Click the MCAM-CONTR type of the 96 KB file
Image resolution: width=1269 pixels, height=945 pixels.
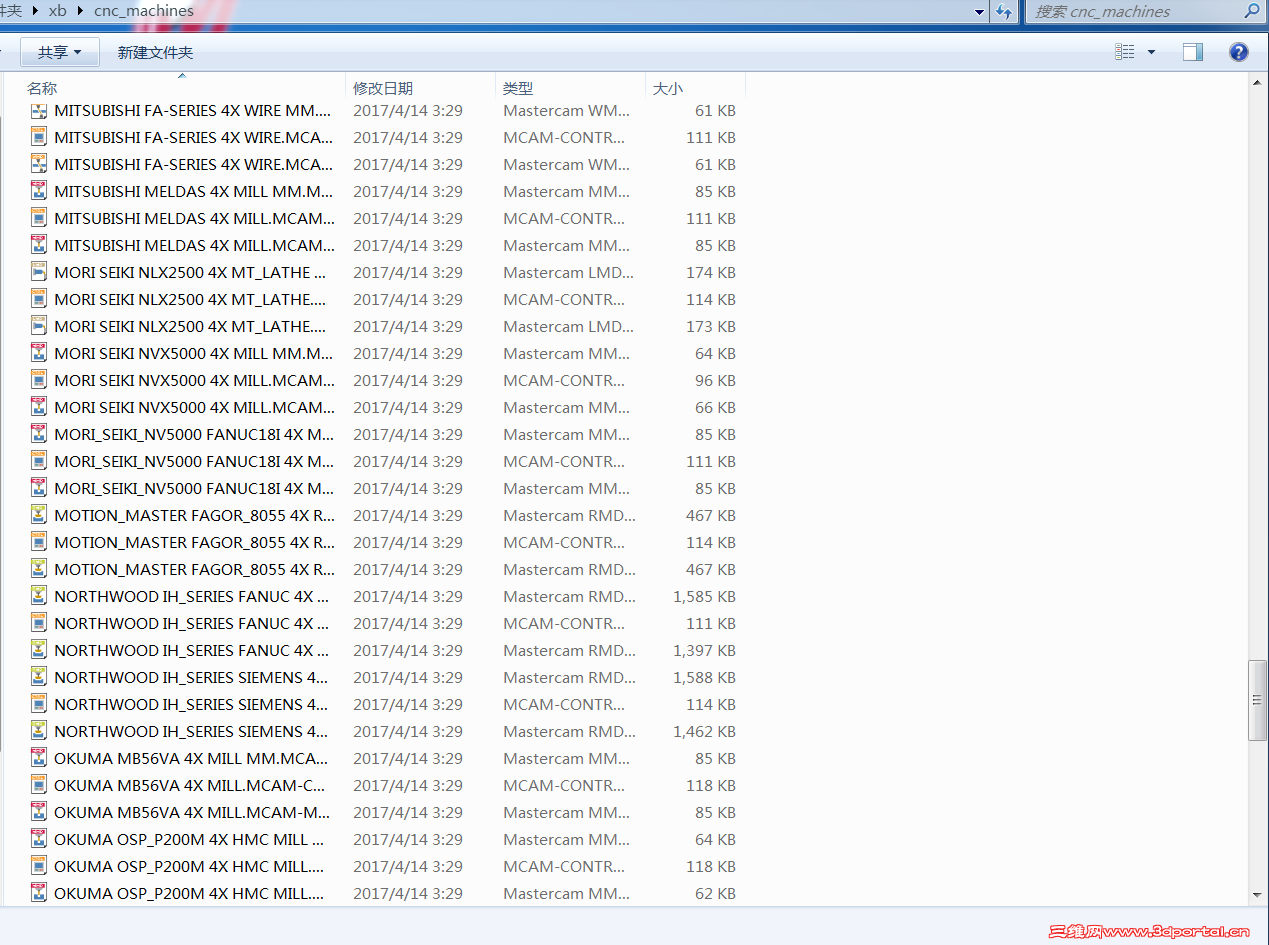click(564, 380)
